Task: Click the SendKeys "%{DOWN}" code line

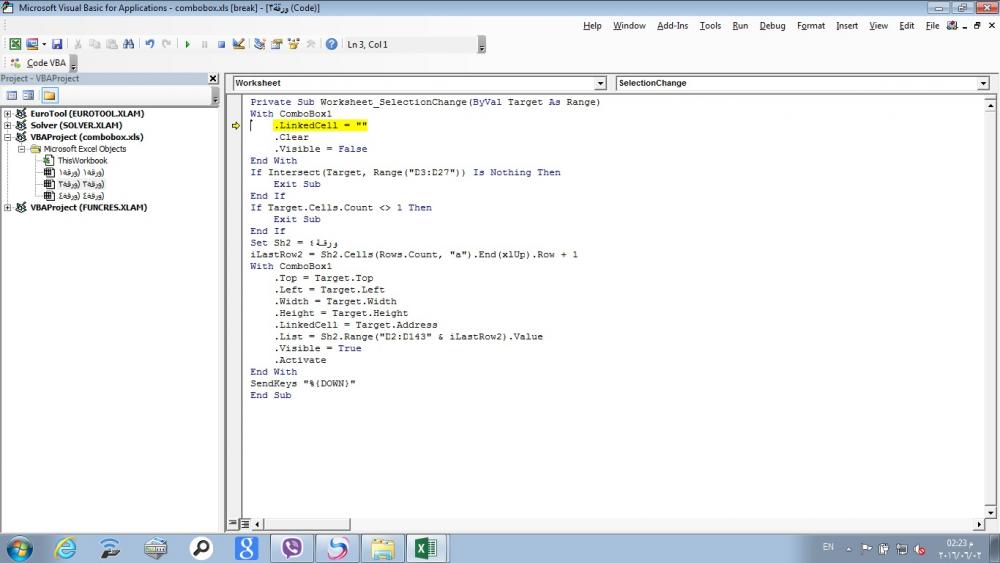Action: pyautogui.click(x=303, y=384)
